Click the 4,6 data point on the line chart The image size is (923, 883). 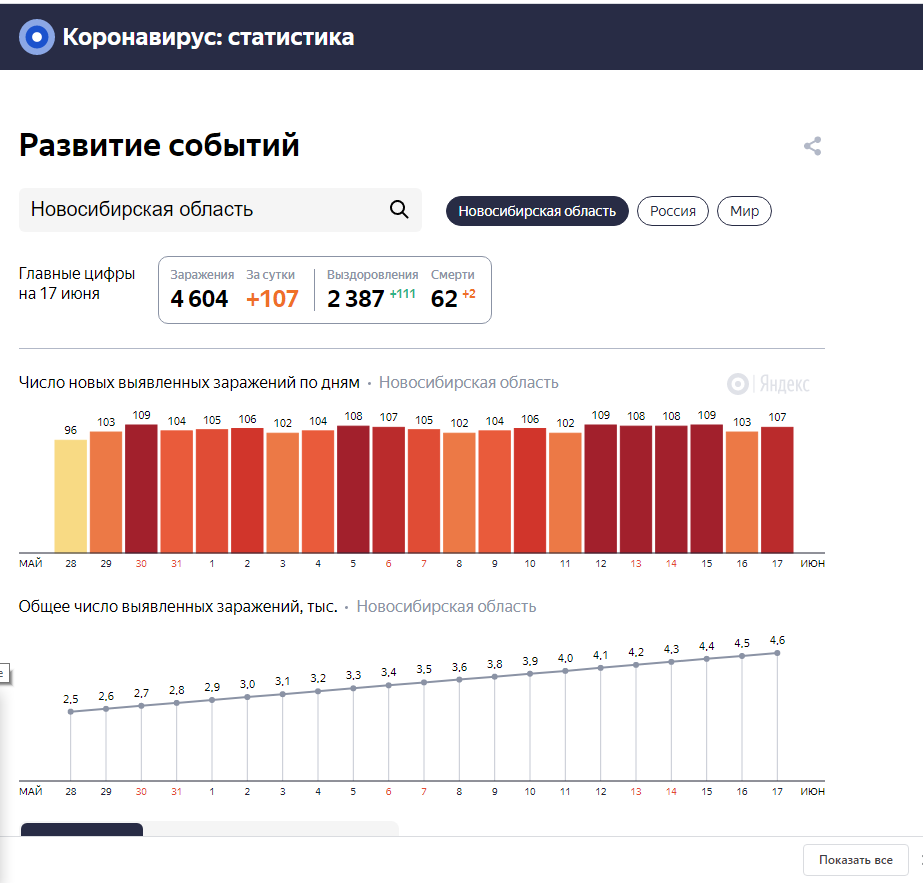point(777,652)
